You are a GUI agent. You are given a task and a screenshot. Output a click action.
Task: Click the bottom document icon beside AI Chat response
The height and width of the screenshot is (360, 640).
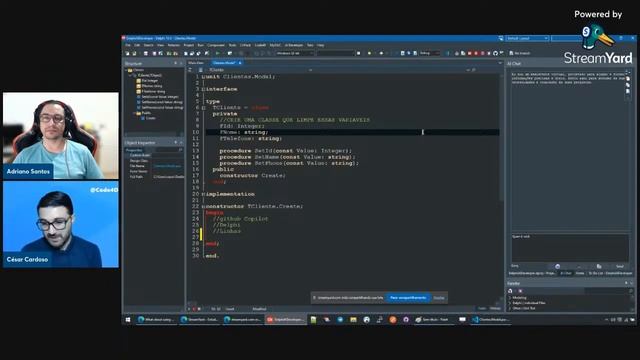point(628,91)
